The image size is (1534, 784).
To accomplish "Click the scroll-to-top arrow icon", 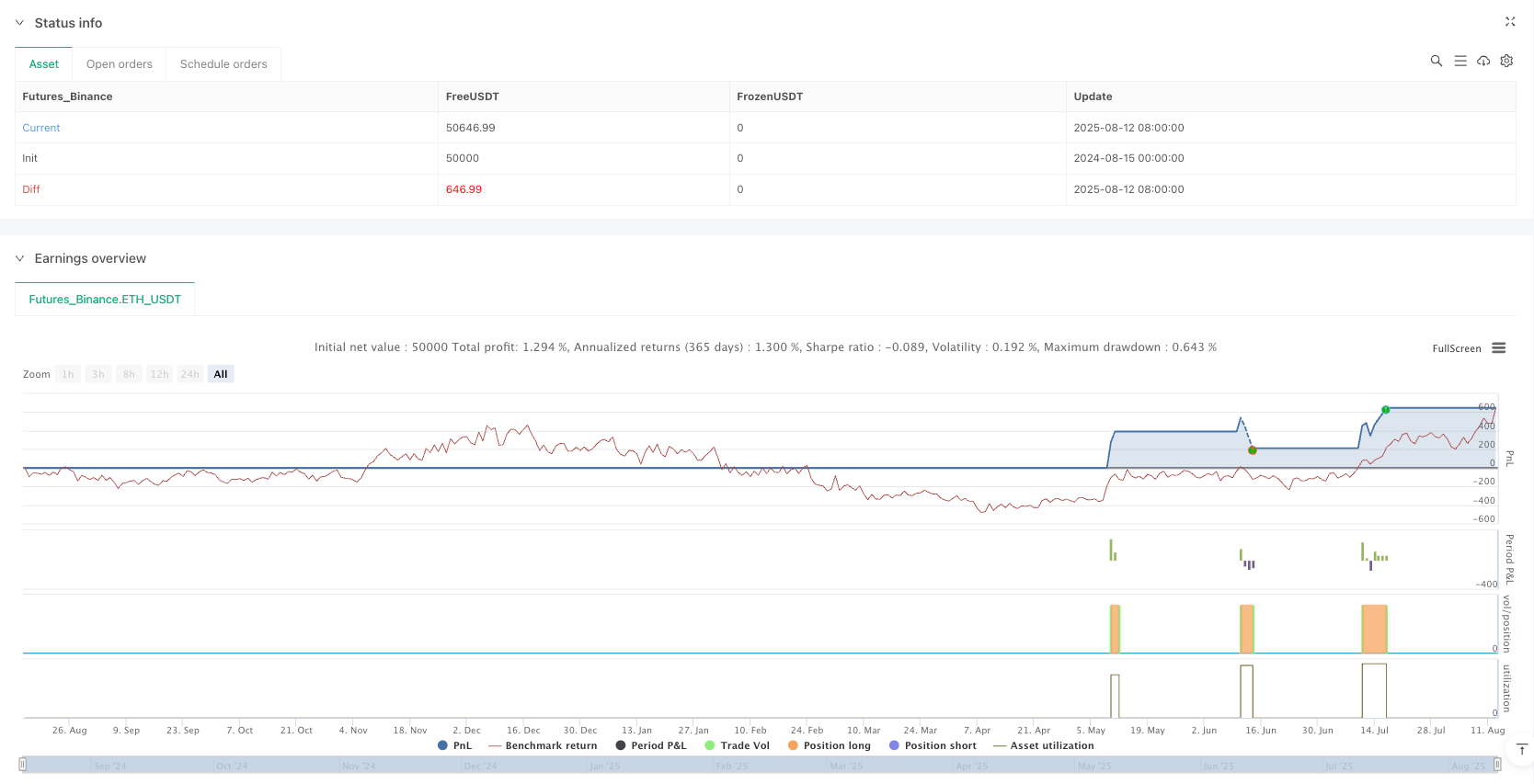I will tap(1521, 750).
